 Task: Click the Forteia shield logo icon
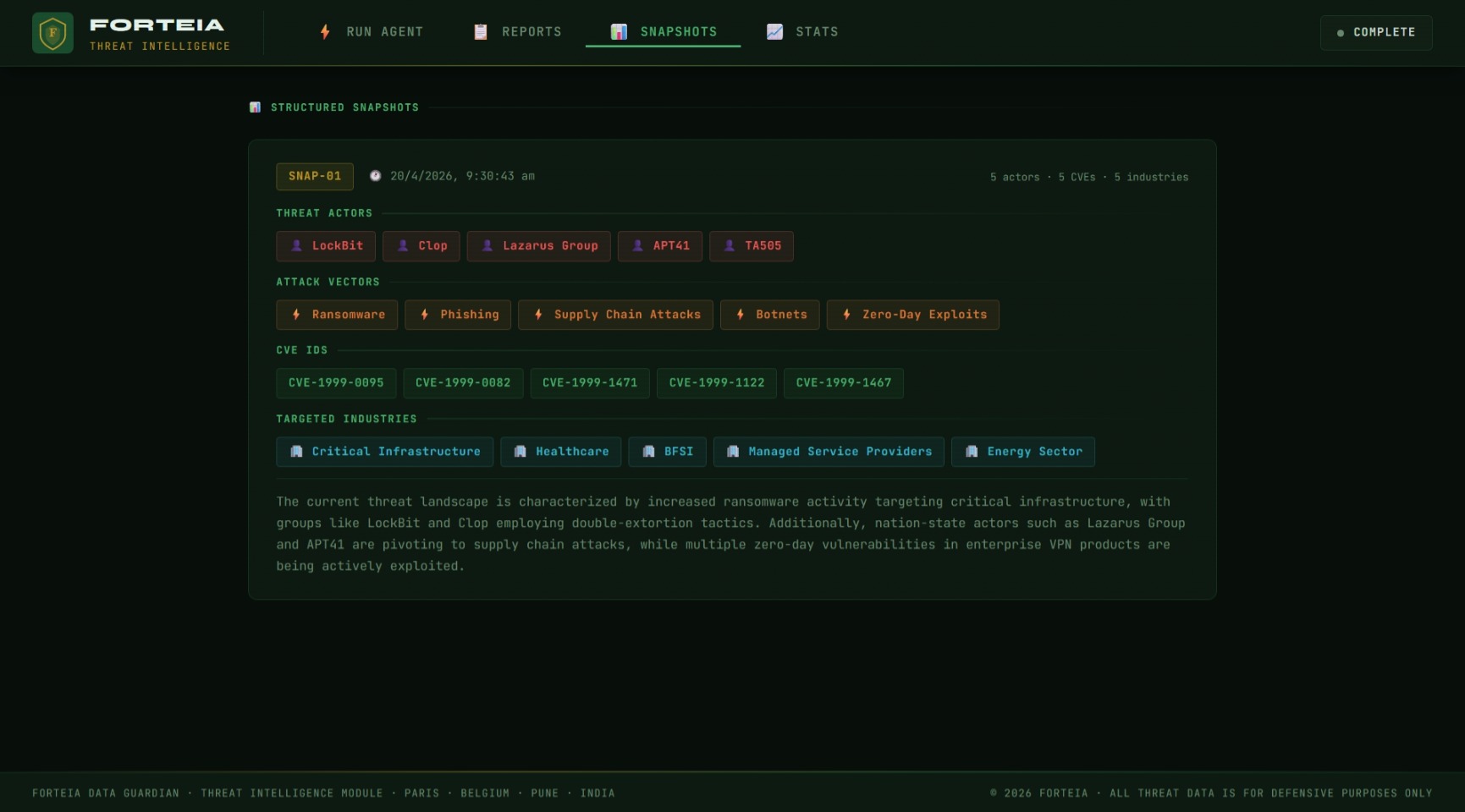point(52,33)
